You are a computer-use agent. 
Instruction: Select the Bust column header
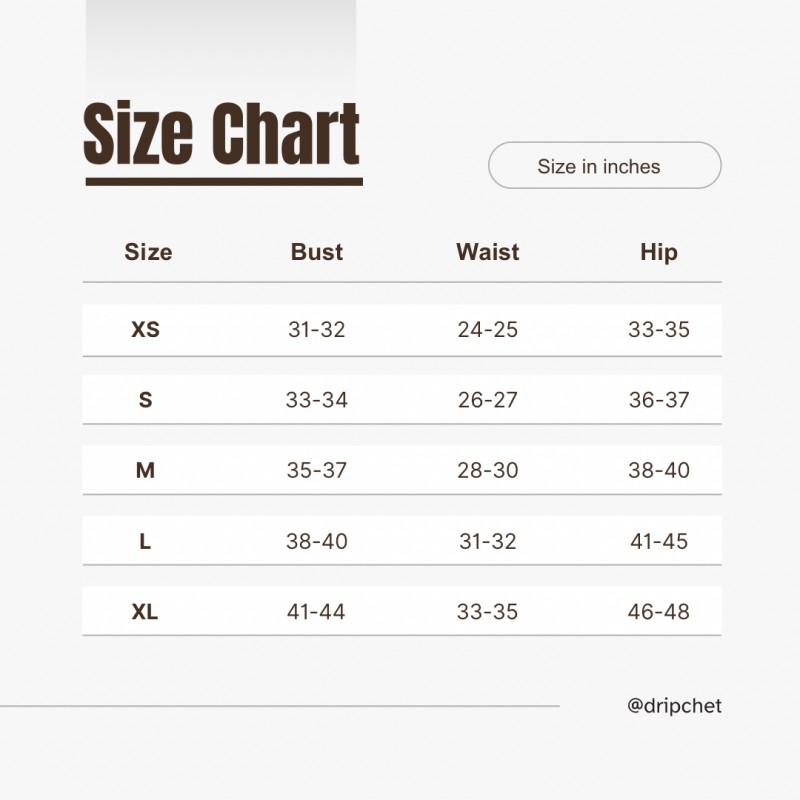(317, 252)
